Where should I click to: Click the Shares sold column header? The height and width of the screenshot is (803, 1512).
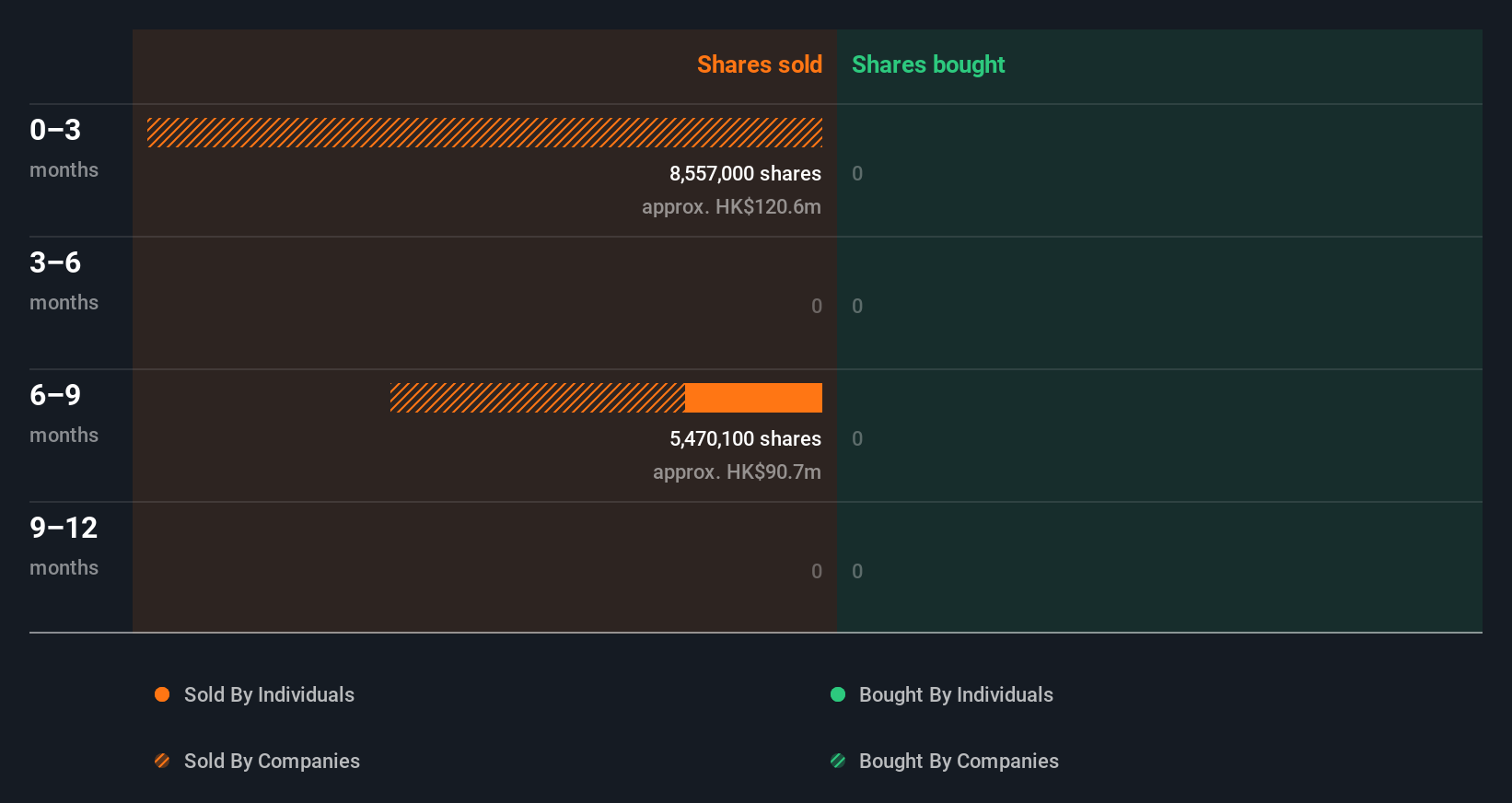click(760, 64)
